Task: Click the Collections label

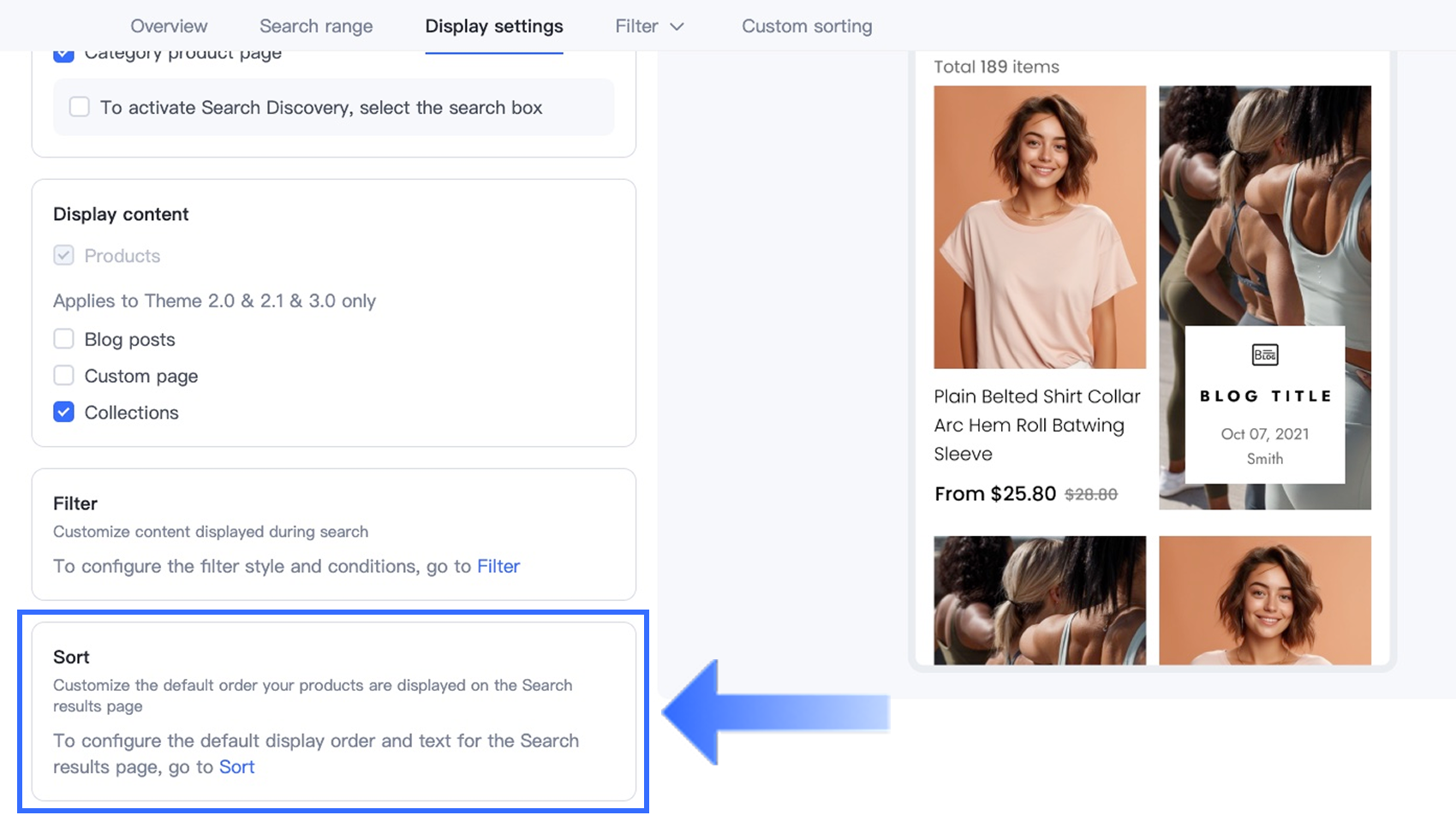Action: point(132,412)
